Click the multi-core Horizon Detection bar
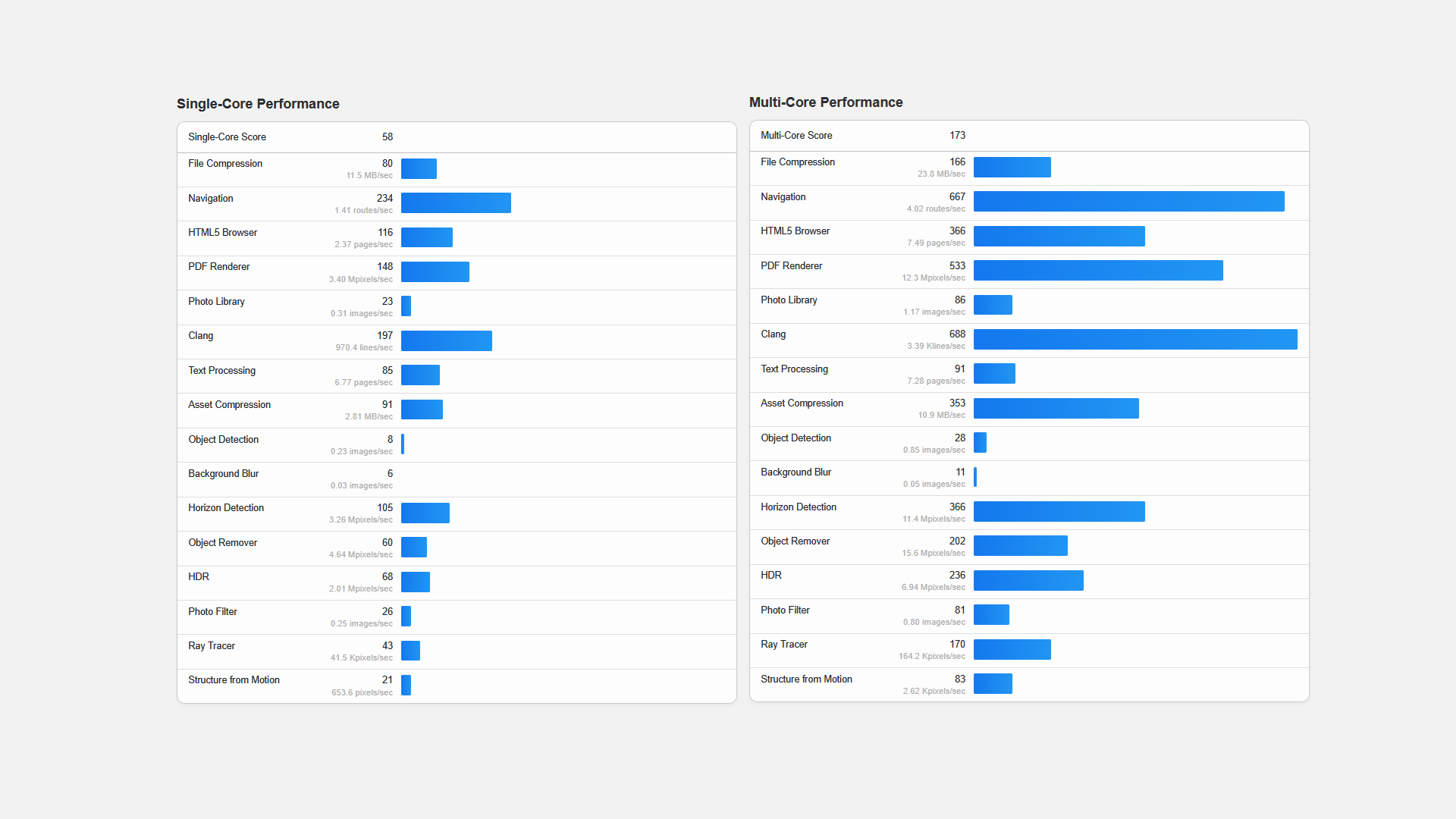Viewport: 1456px width, 819px height. (x=1059, y=512)
